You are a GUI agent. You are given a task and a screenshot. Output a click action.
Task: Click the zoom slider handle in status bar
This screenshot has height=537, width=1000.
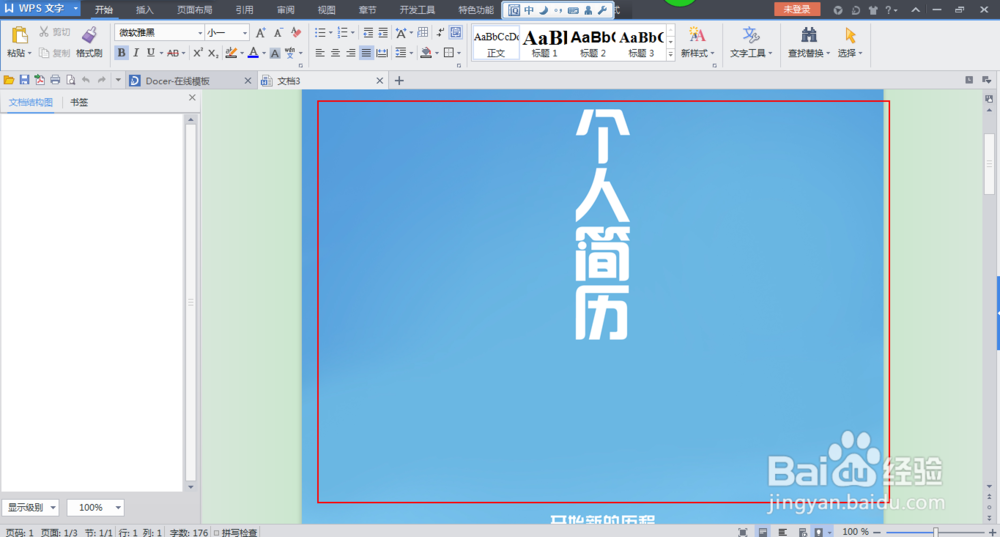[x=936, y=532]
